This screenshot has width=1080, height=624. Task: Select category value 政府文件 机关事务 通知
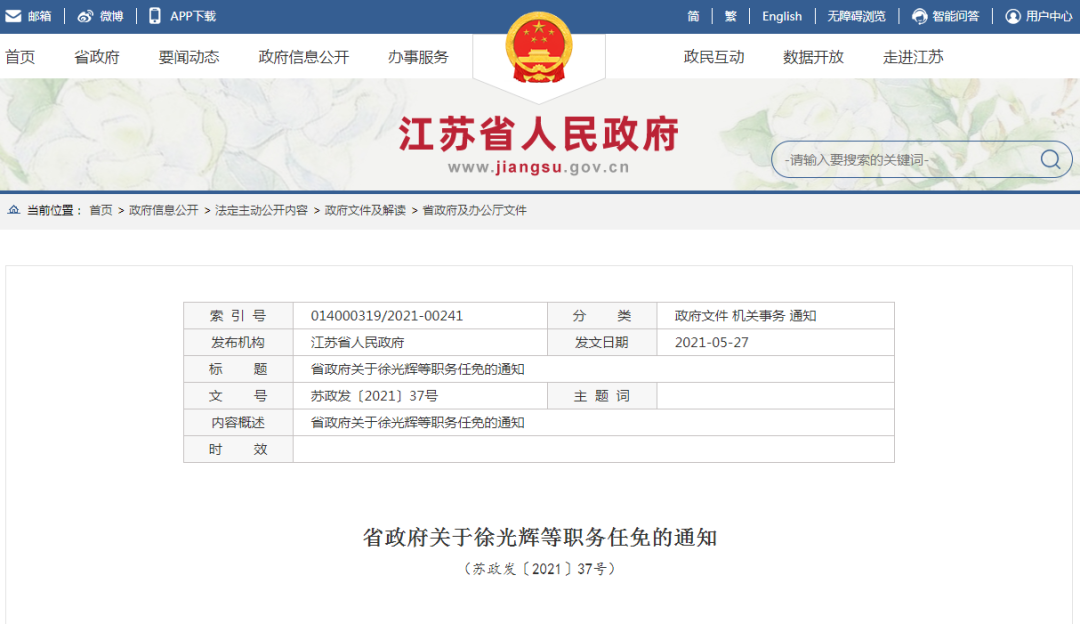coord(745,315)
